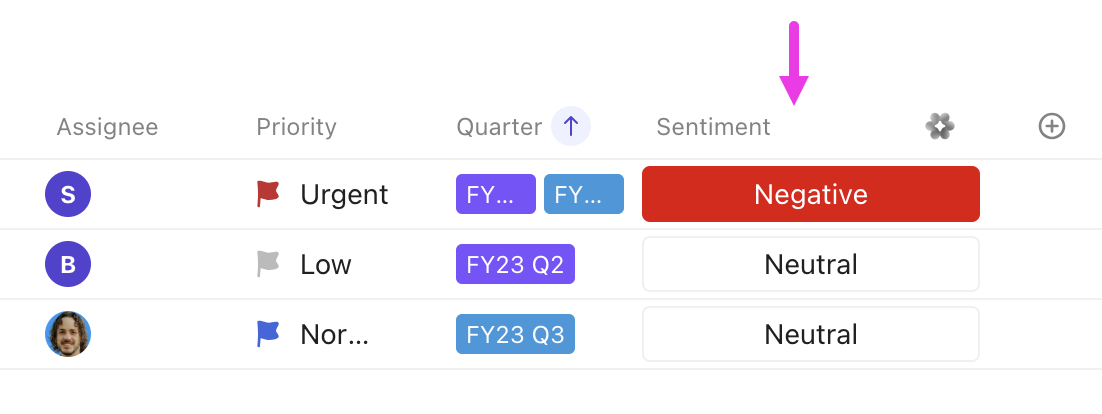Add a new column with plus icon
Screen dimensions: 1102x414
1051,126
